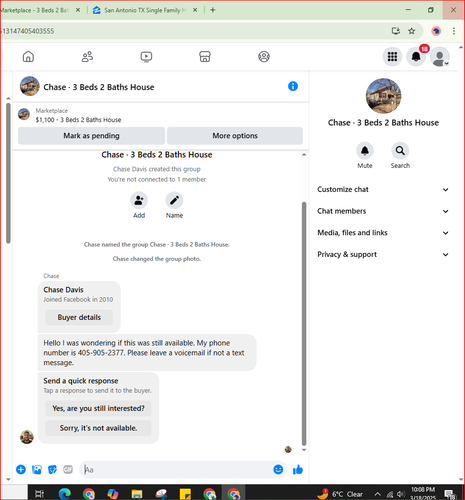Image resolution: width=465 pixels, height=500 pixels.
Task: Open Task View on the taskbar
Action: point(39,494)
